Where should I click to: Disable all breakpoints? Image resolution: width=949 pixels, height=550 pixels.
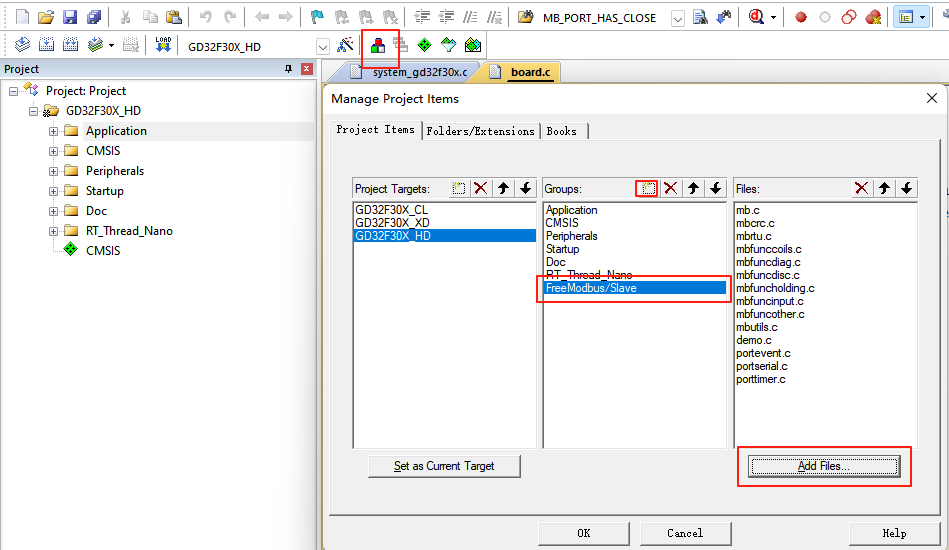(x=849, y=17)
